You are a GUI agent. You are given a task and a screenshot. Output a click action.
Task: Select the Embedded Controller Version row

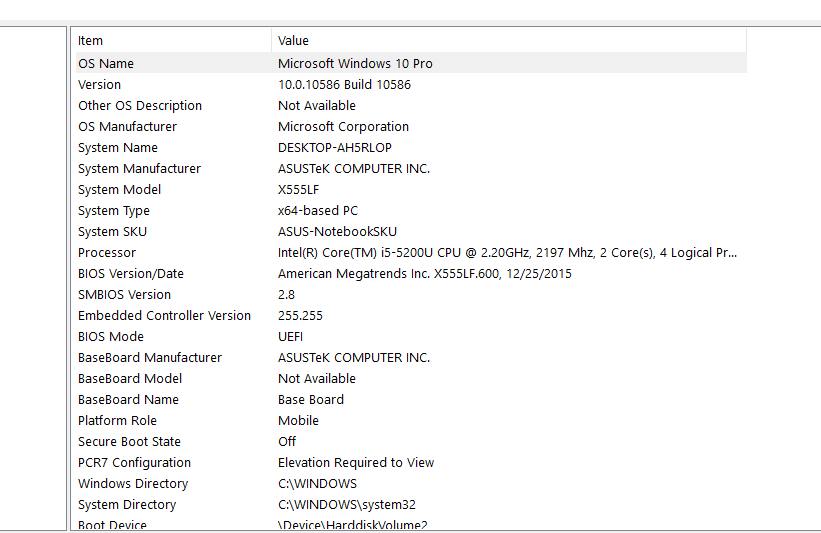click(x=411, y=315)
